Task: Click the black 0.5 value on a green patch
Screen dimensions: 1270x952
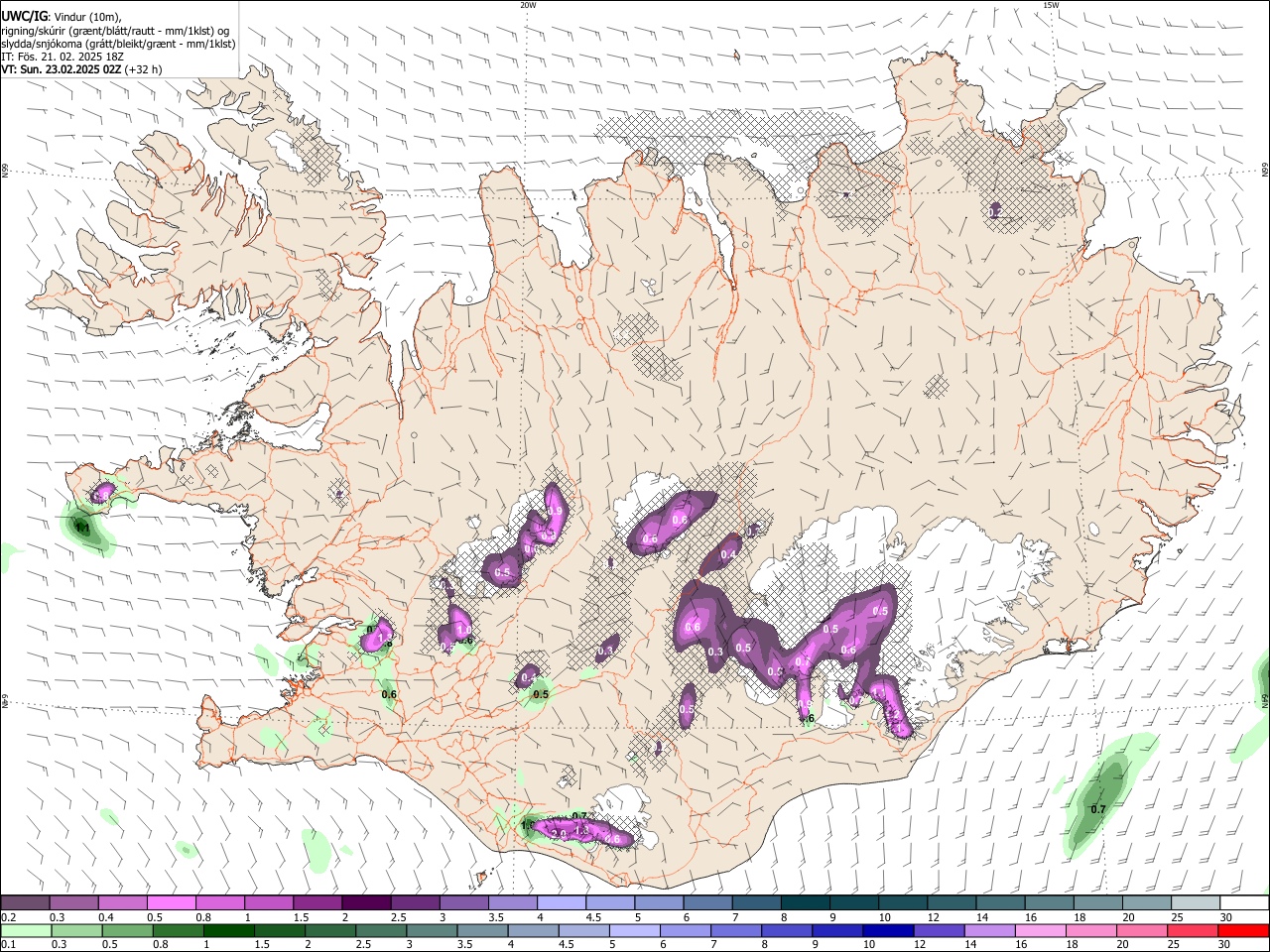Action: 541,694
